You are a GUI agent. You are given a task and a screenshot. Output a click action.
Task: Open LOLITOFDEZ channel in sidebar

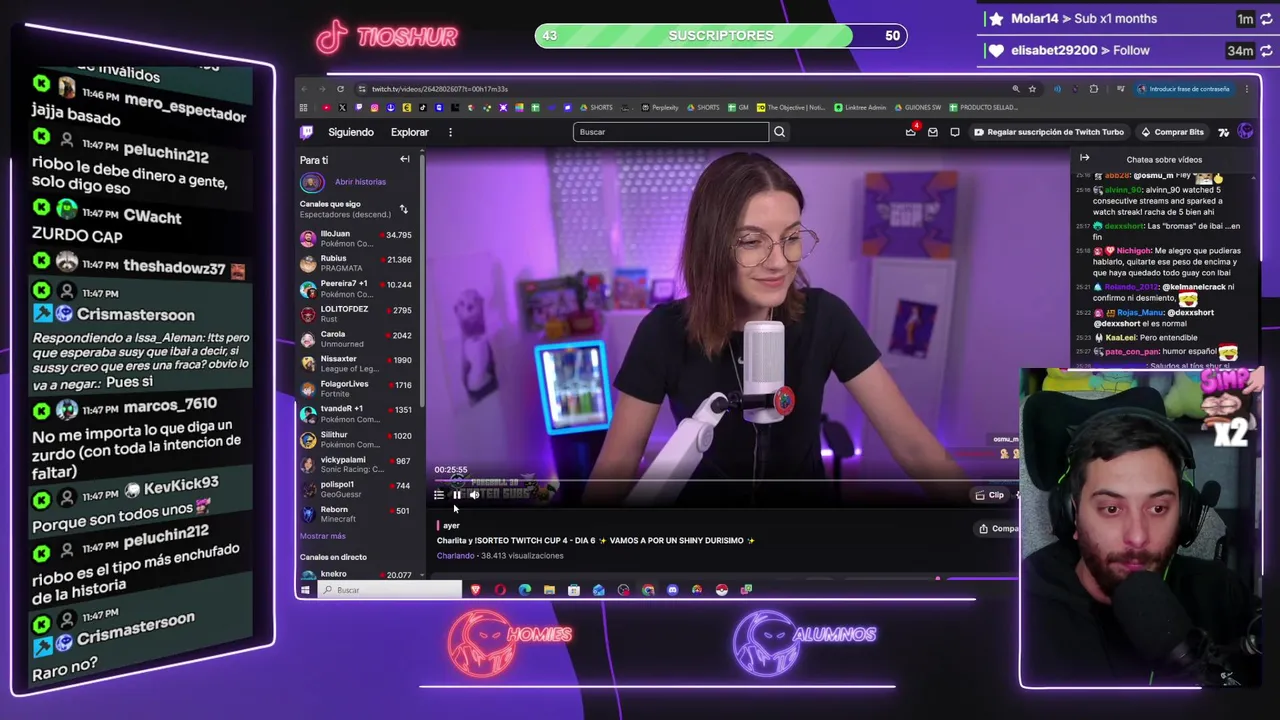point(356,313)
